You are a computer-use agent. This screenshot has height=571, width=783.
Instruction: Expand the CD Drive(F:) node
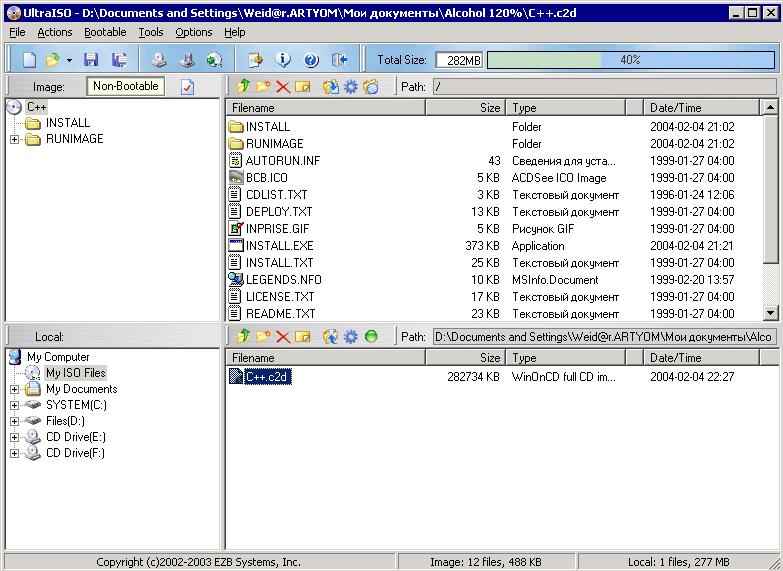click(x=14, y=453)
